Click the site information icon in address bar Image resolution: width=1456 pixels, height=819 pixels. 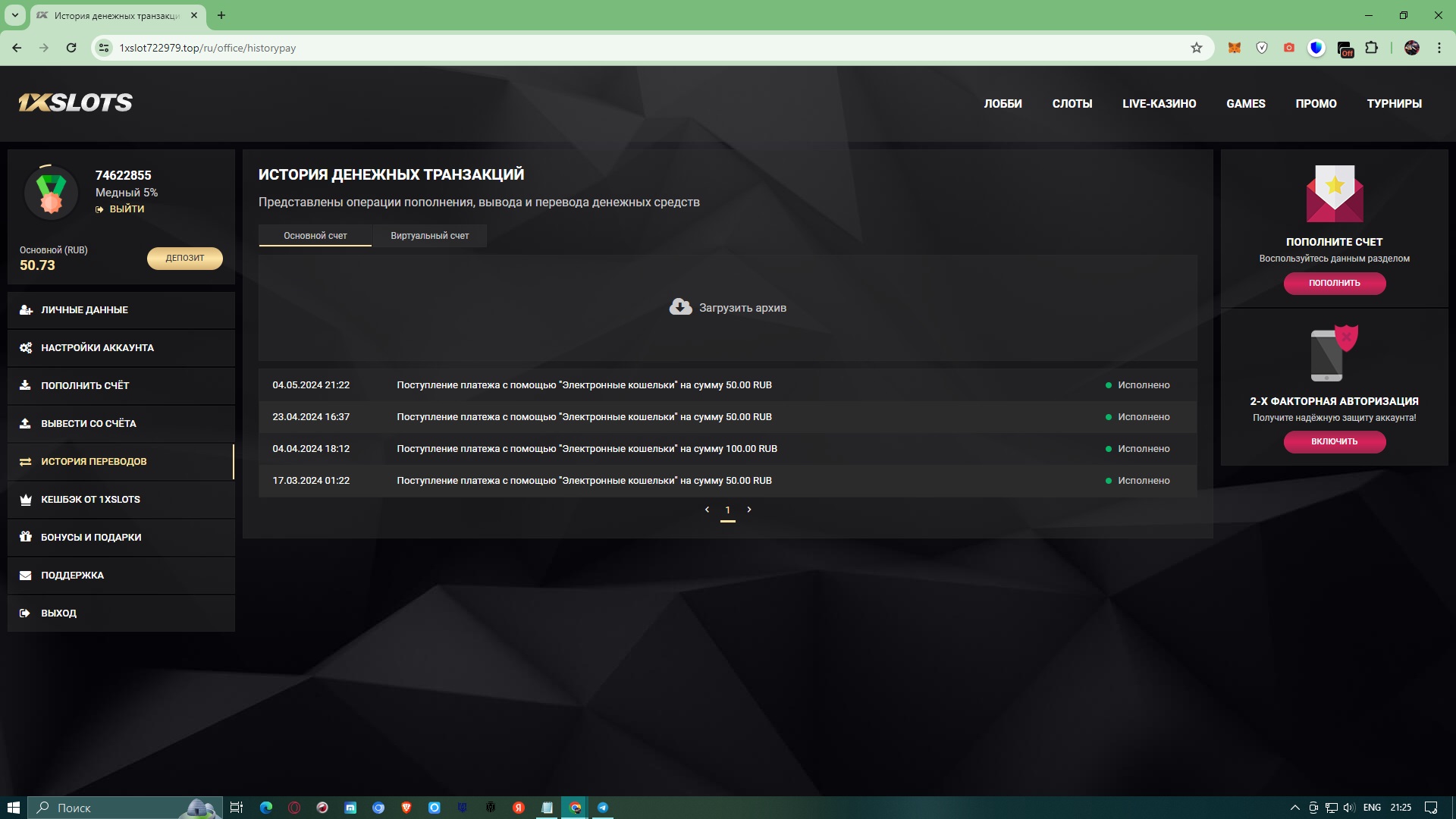105,48
